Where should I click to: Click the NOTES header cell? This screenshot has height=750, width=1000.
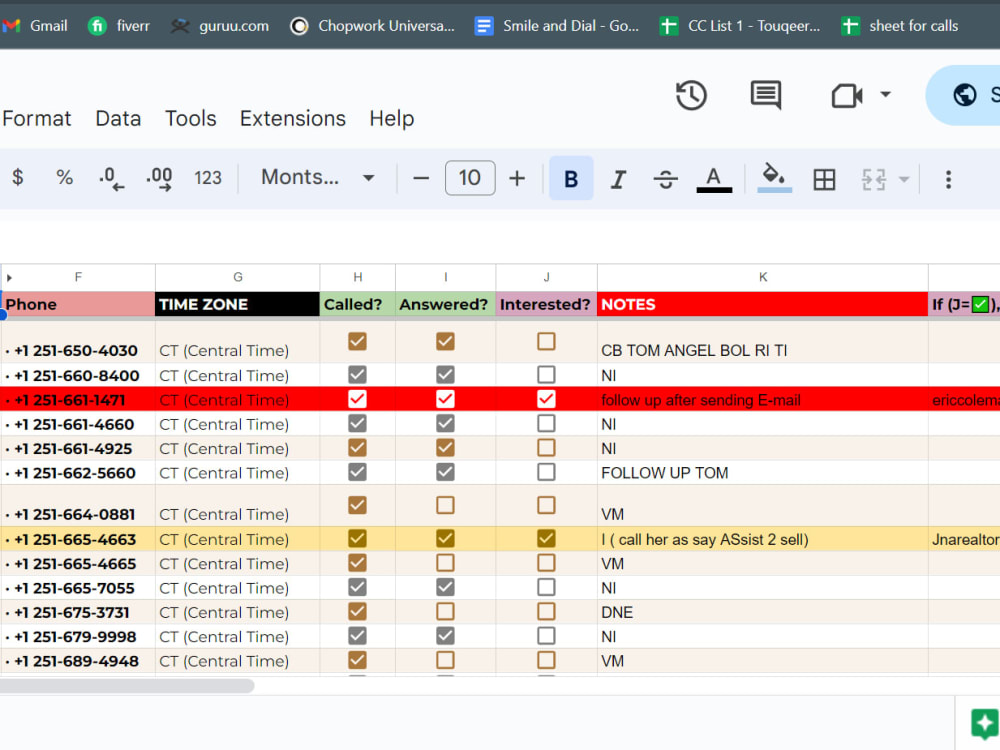point(763,304)
